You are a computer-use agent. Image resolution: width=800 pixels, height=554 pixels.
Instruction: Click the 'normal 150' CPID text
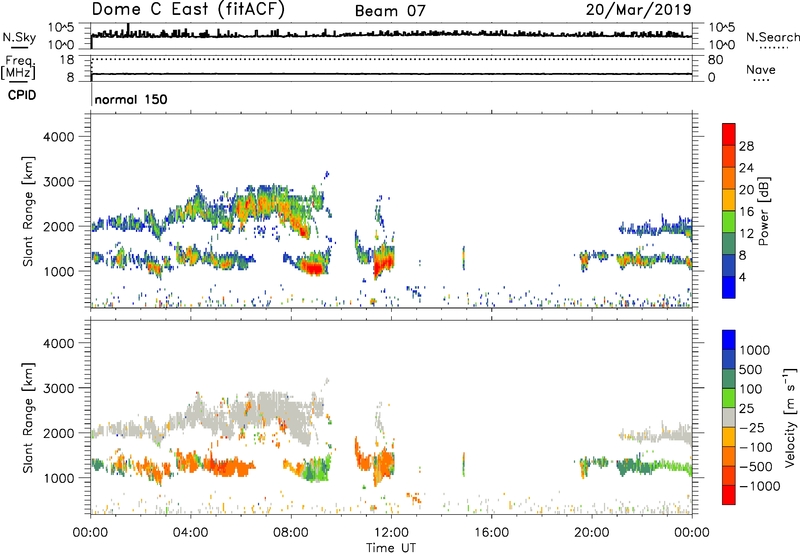tap(131, 99)
